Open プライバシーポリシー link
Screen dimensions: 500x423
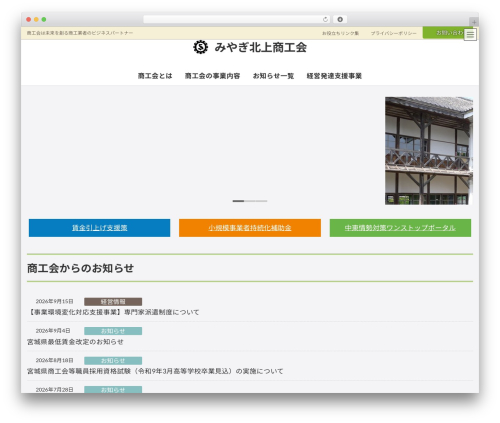(393, 33)
